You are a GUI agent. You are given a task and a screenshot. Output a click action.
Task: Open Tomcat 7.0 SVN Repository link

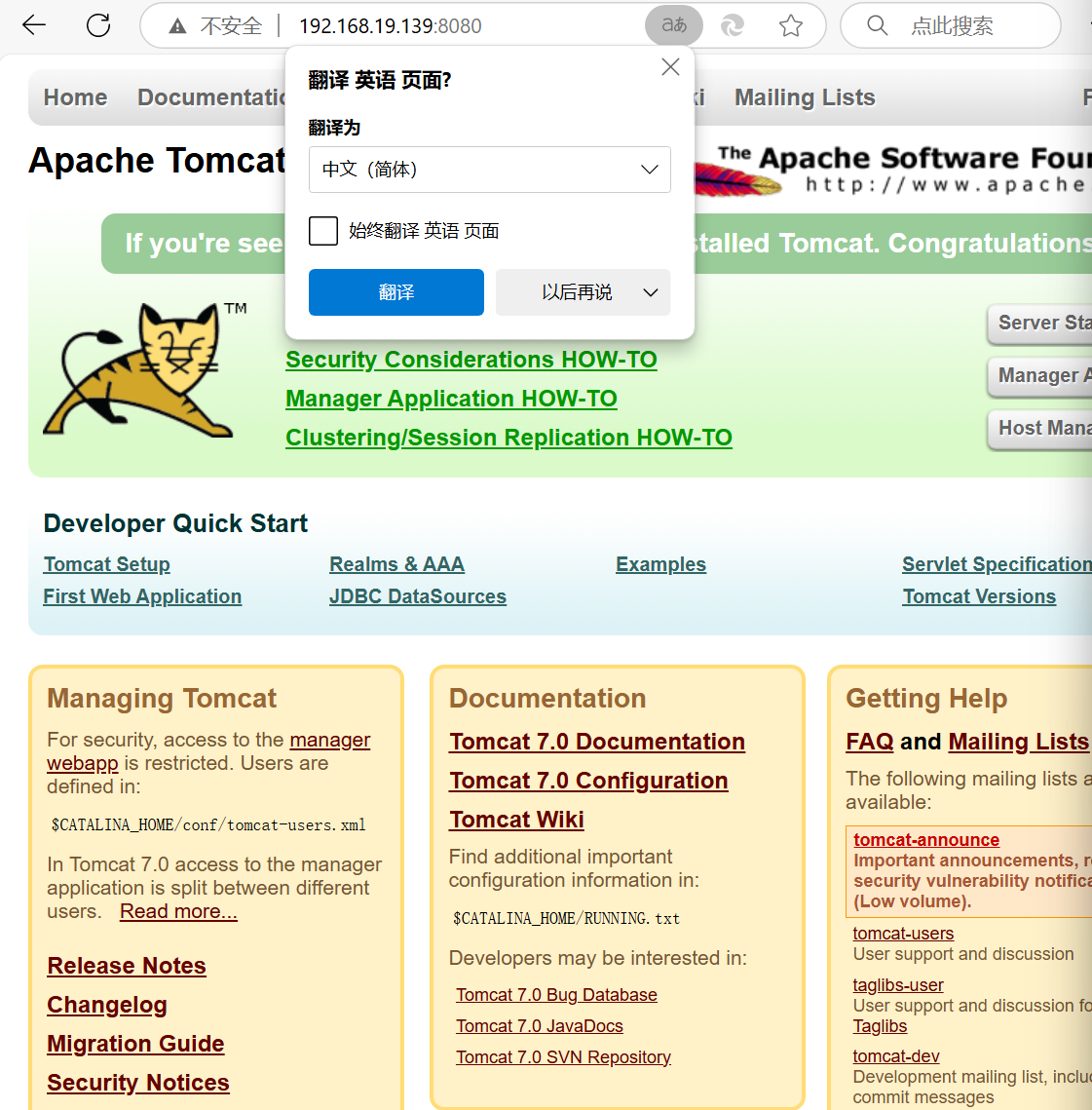[563, 1057]
